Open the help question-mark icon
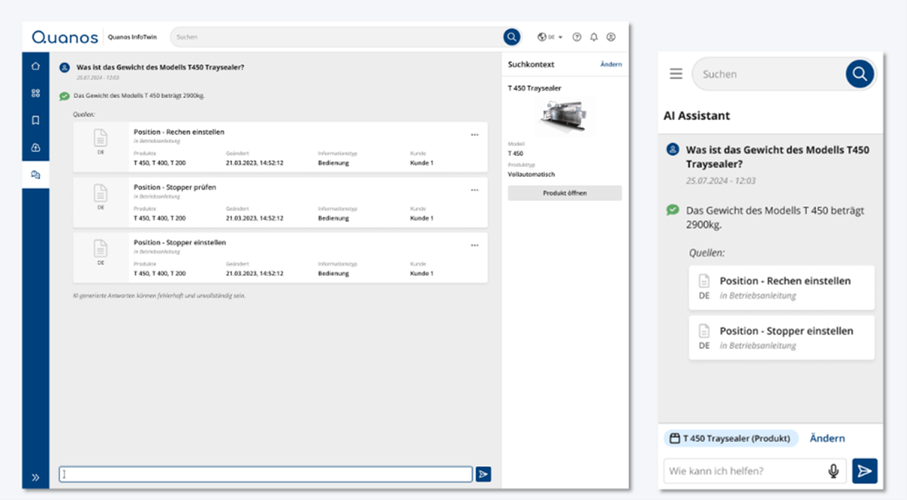Image resolution: width=907 pixels, height=500 pixels. [x=577, y=37]
